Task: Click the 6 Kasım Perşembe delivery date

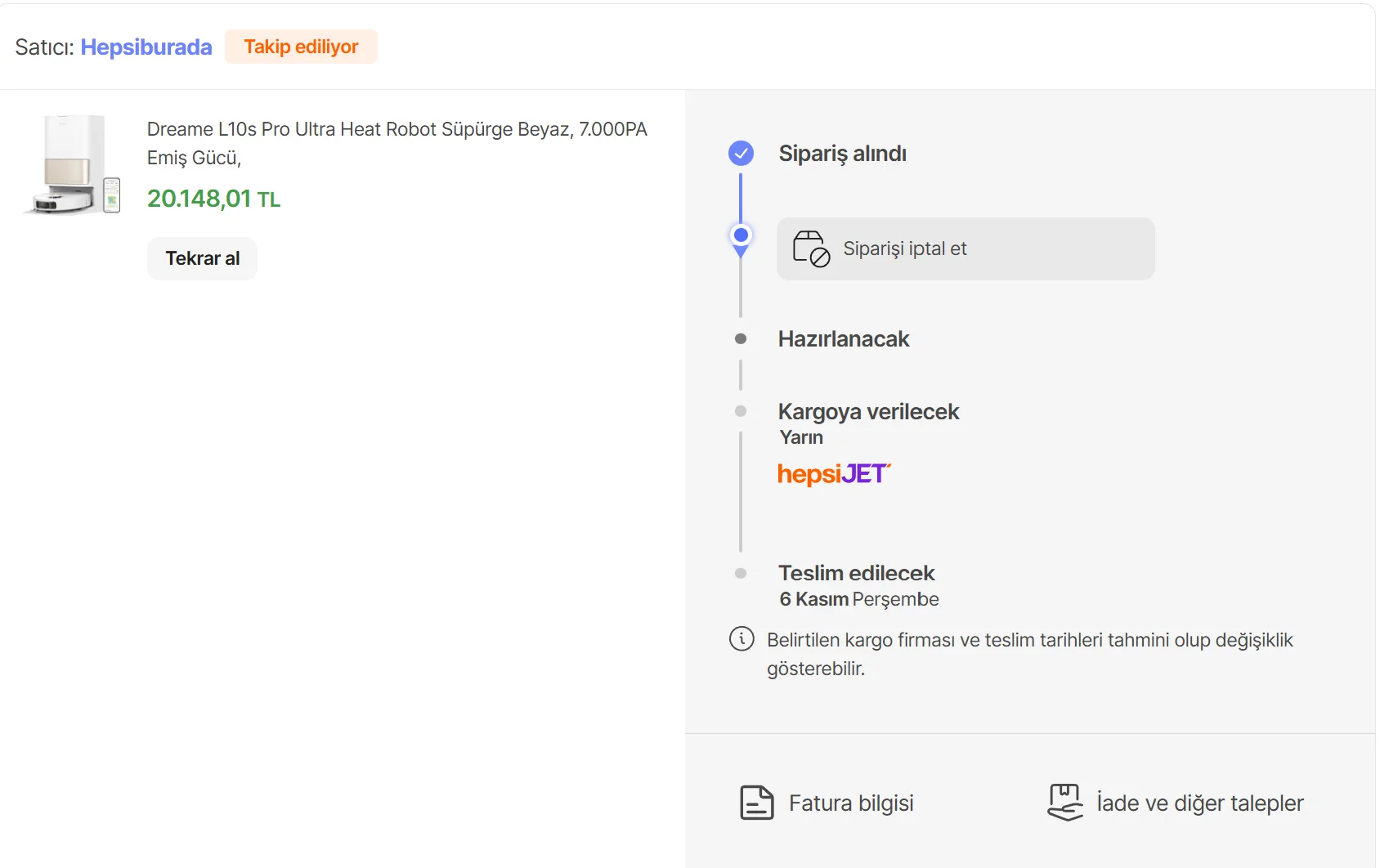Action: [x=858, y=599]
